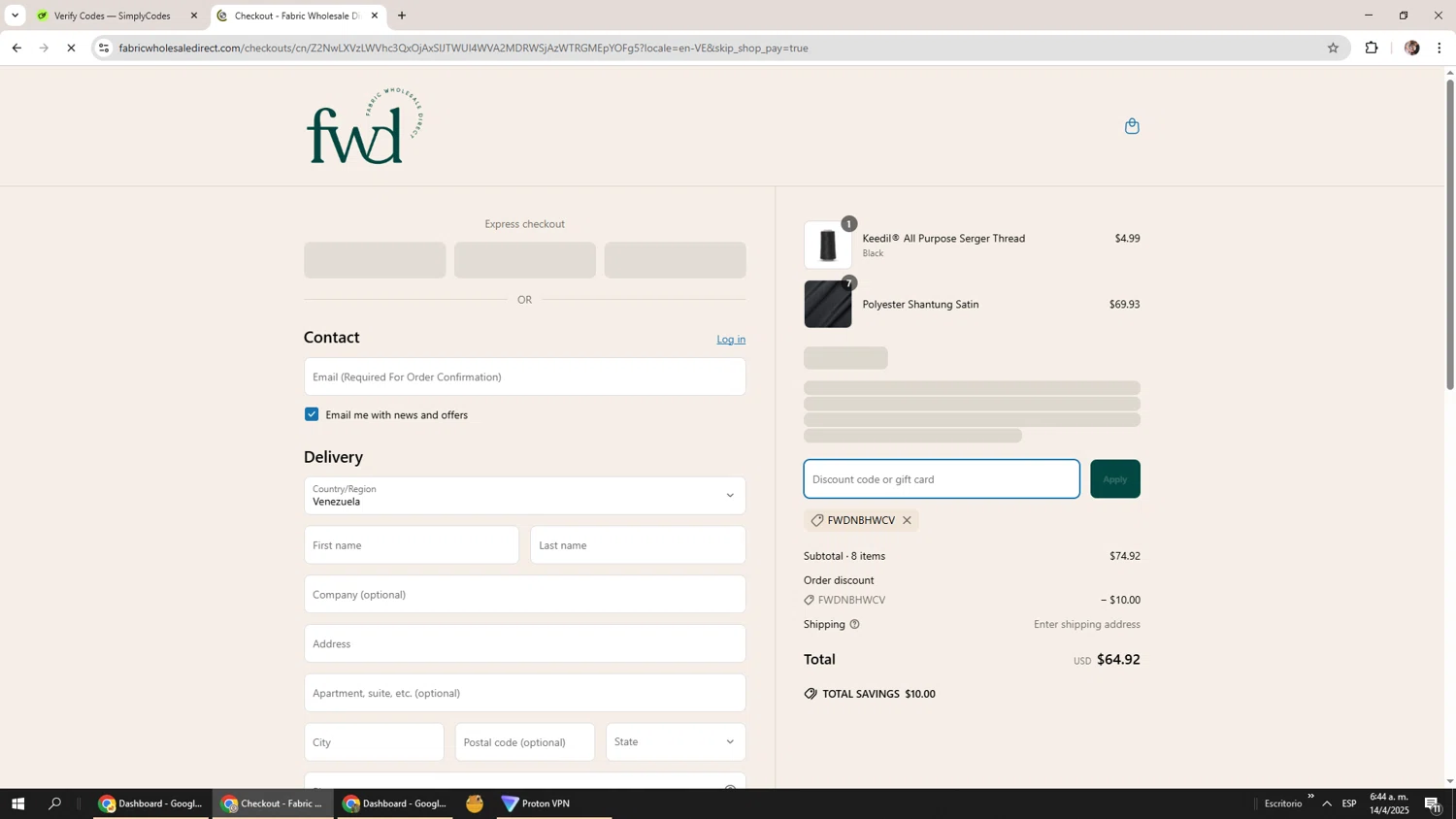The height and width of the screenshot is (819, 1456).
Task: Open the orange app icon in the taskbar
Action: [475, 803]
